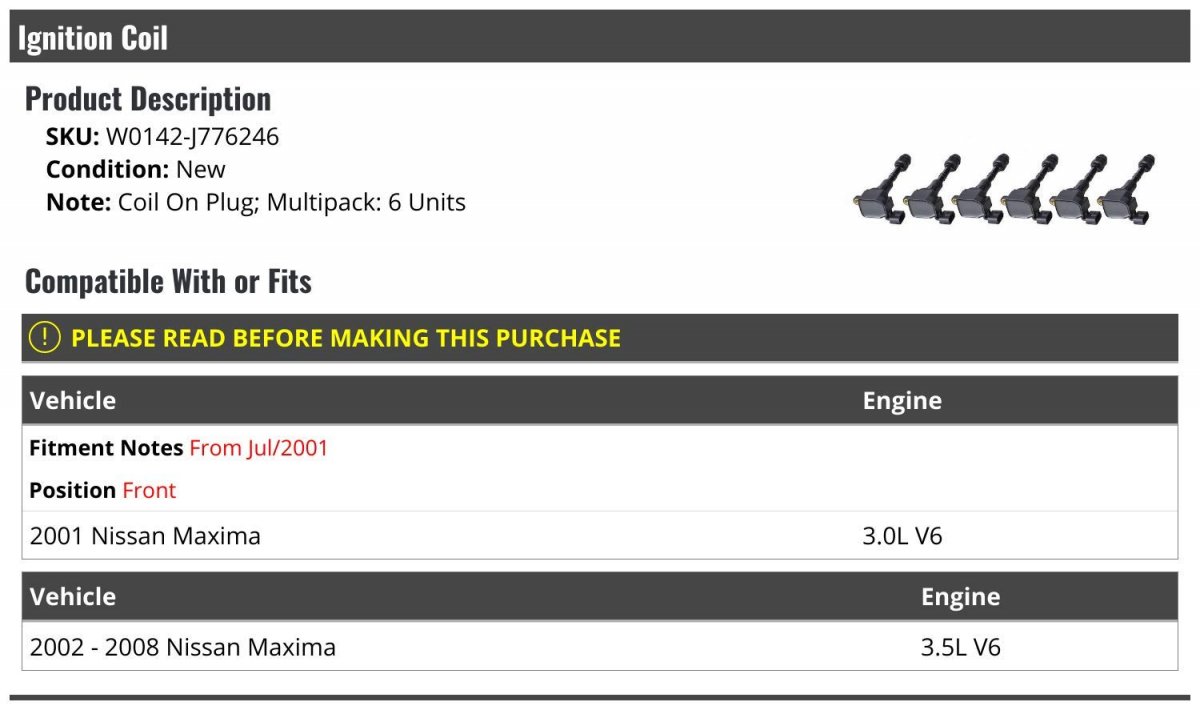Screen dimensions: 1200x710
Task: Click the Compatible With or Fits heading
Action: click(x=168, y=282)
